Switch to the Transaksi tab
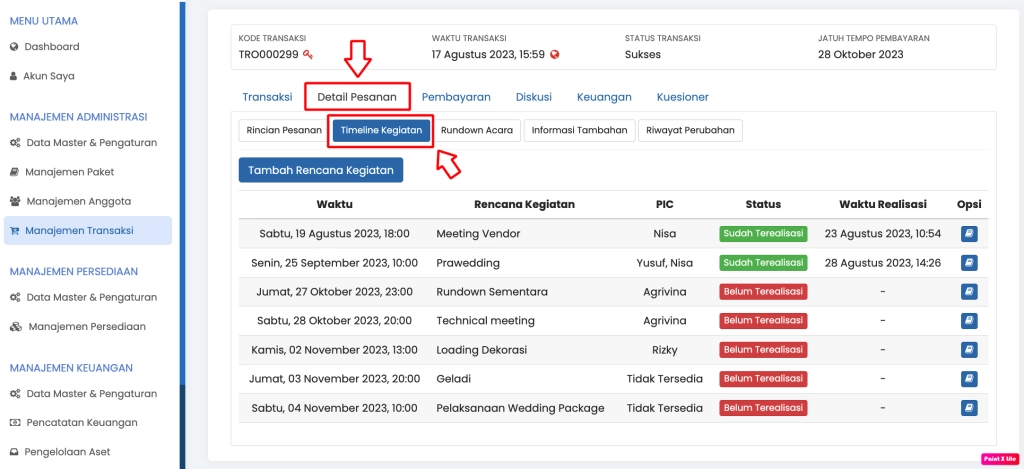1024x469 pixels. pyautogui.click(x=267, y=97)
